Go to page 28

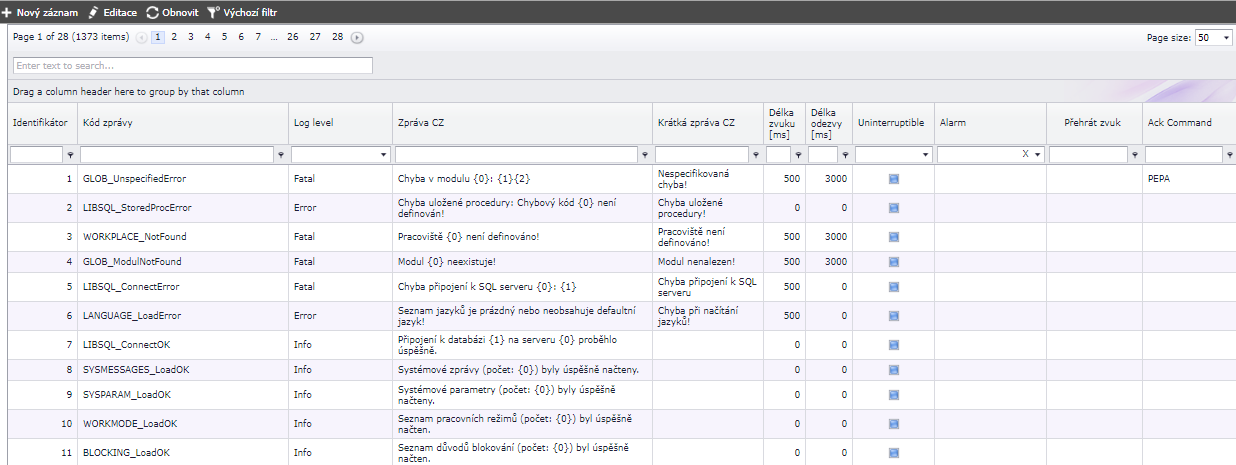(337, 37)
